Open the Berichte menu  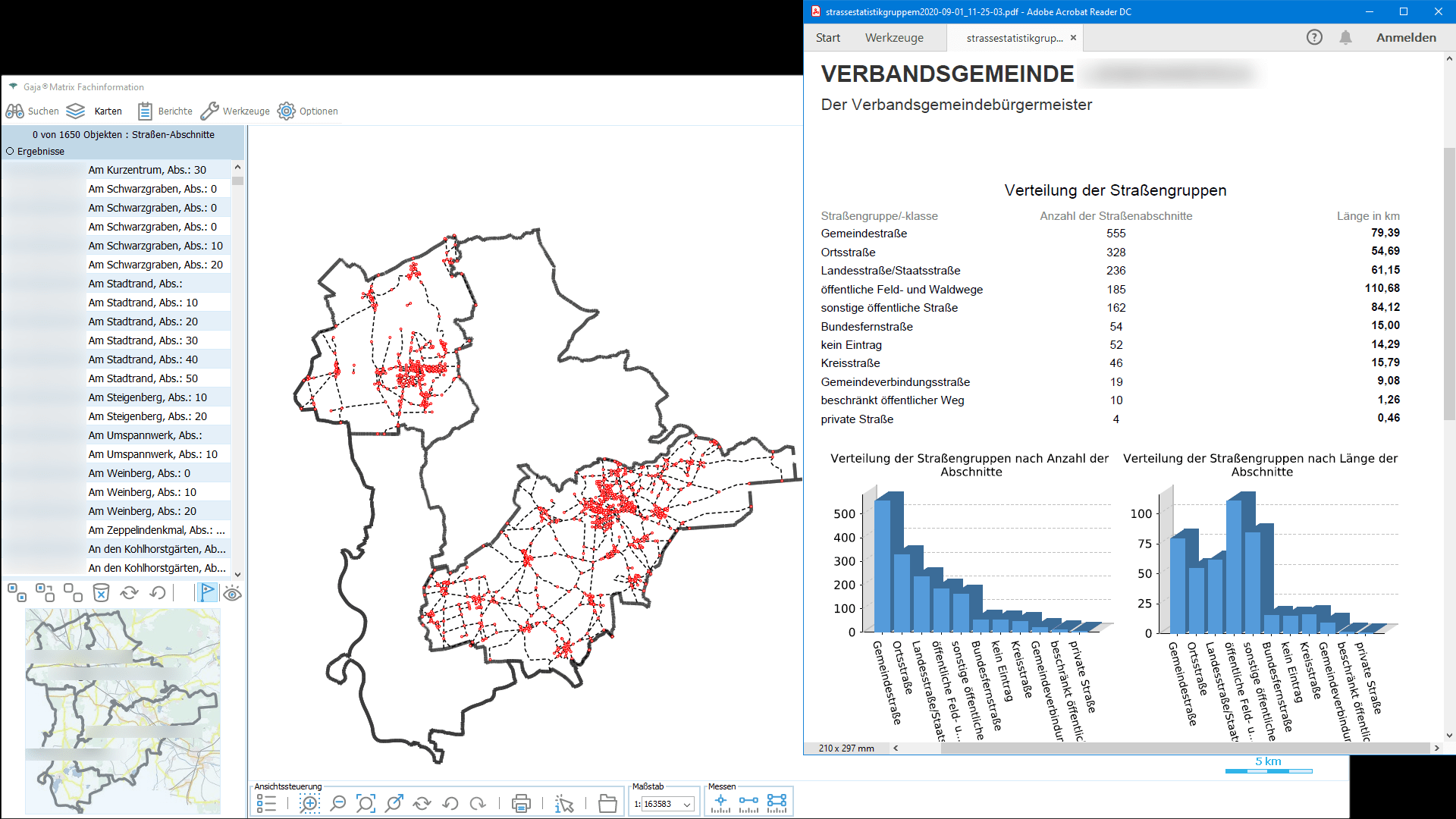(x=165, y=111)
